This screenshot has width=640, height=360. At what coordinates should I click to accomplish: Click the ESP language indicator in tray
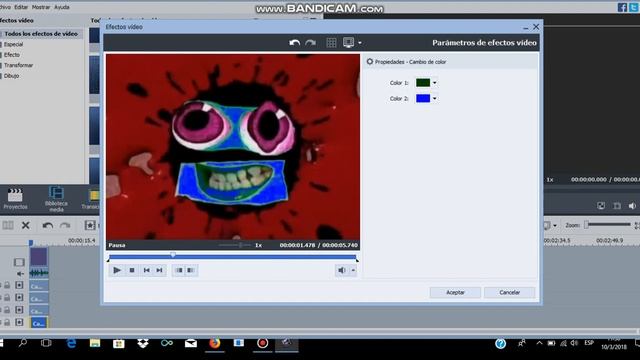pyautogui.click(x=589, y=343)
